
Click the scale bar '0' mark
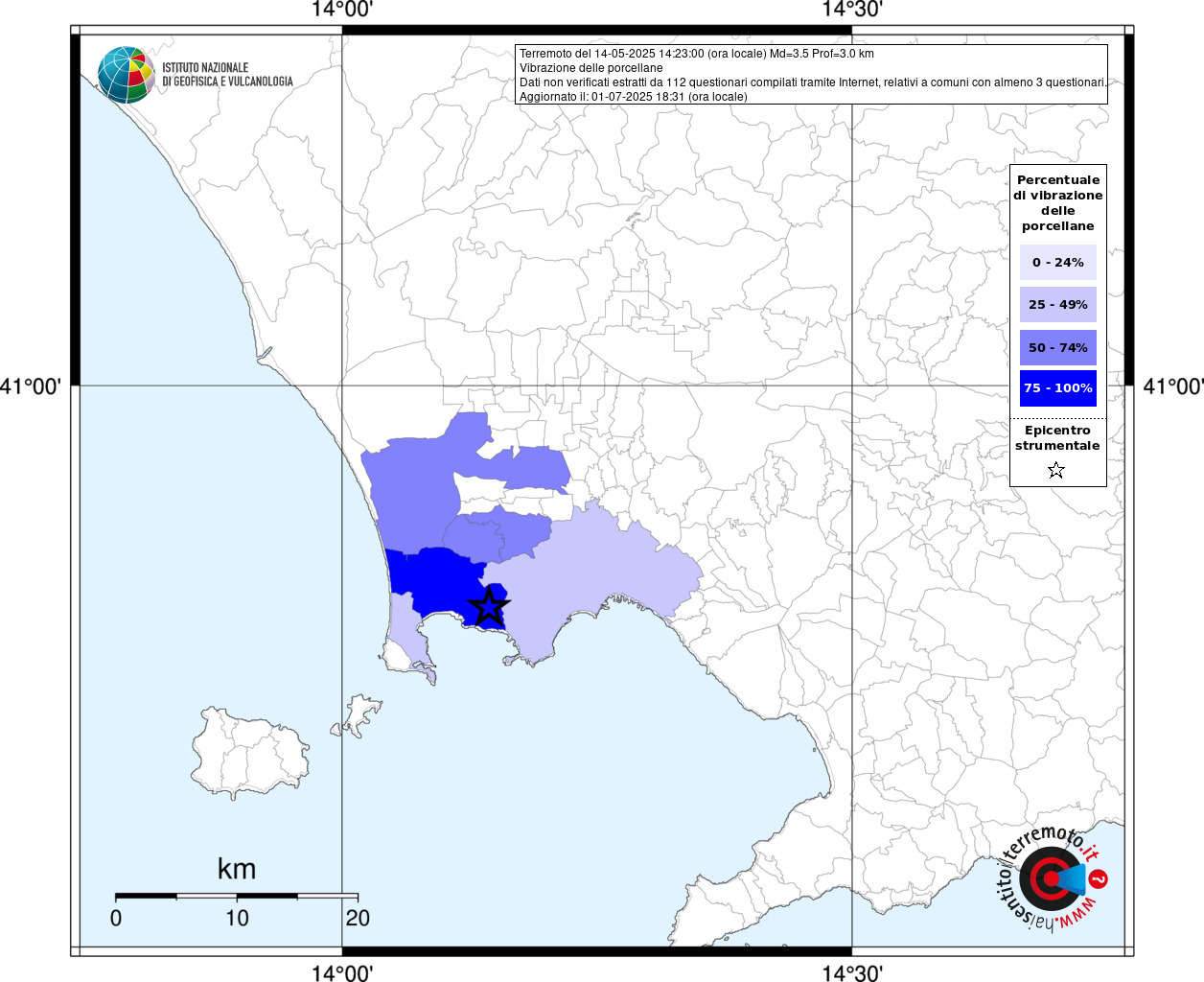(116, 918)
